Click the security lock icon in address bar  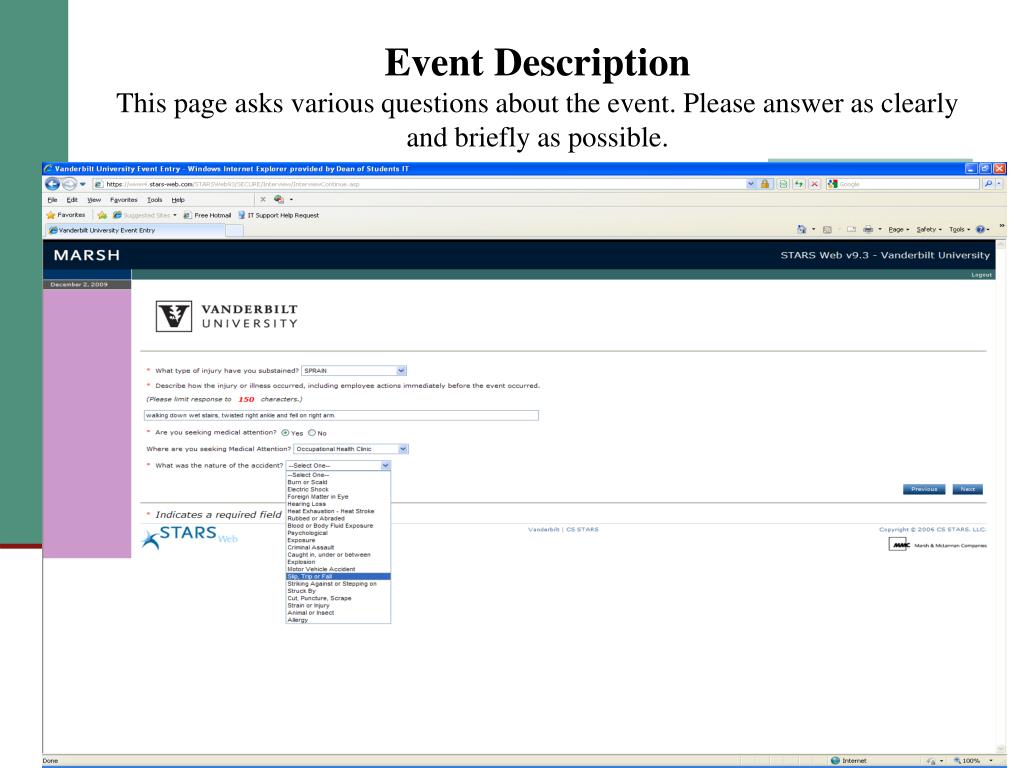[765, 184]
